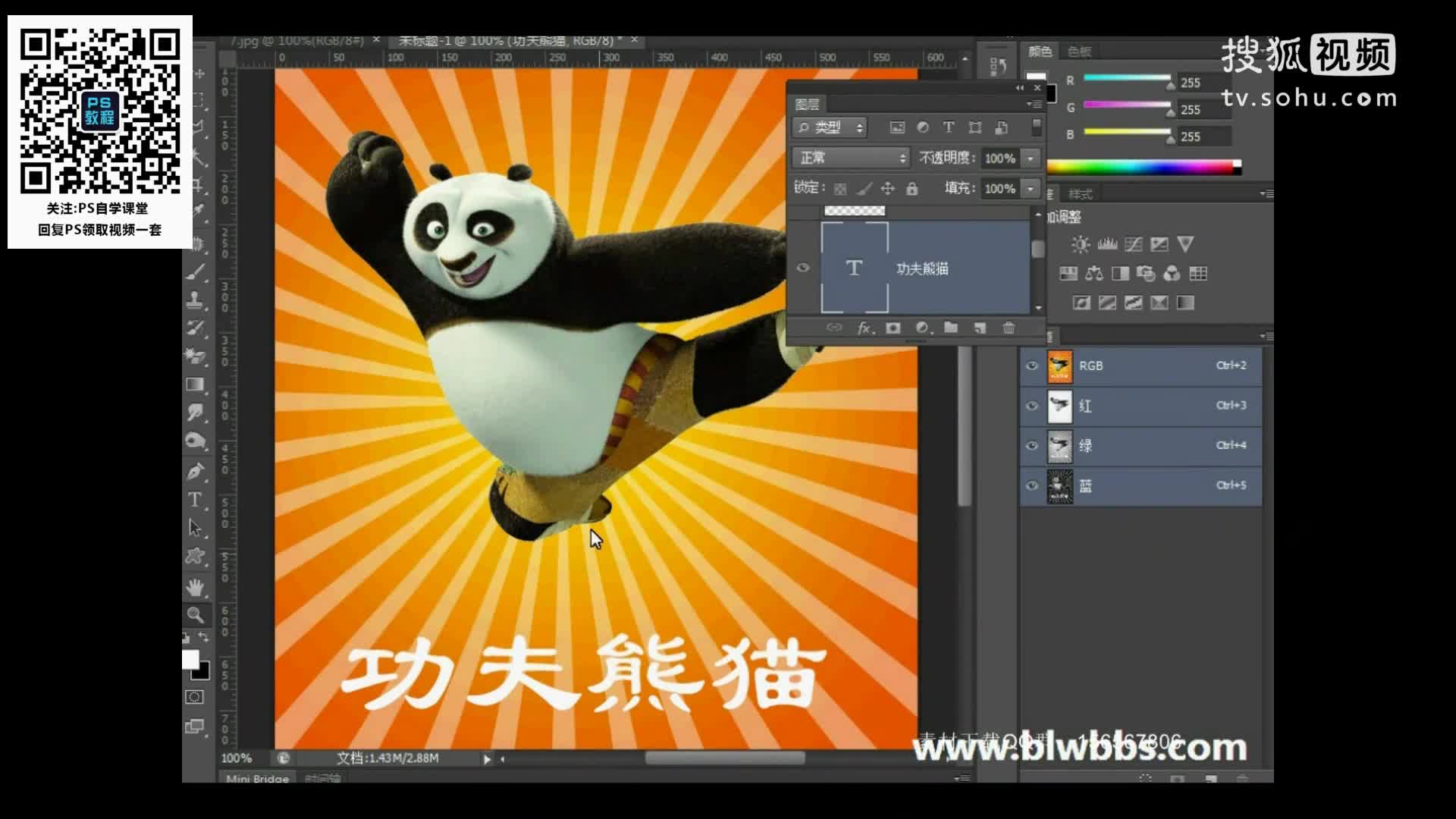Open the opacity slider arrow
This screenshot has width=1456, height=819.
point(1031,158)
